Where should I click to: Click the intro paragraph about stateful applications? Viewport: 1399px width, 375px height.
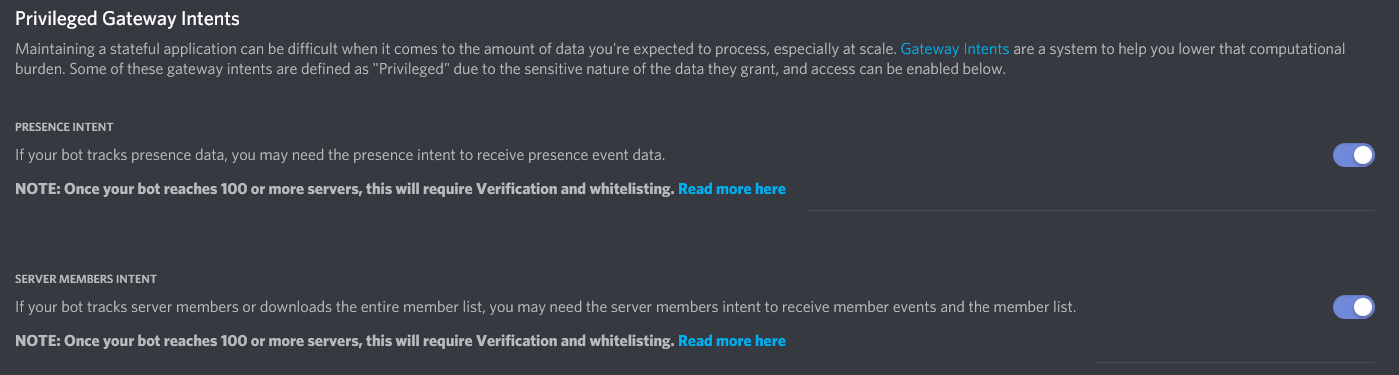click(x=680, y=59)
